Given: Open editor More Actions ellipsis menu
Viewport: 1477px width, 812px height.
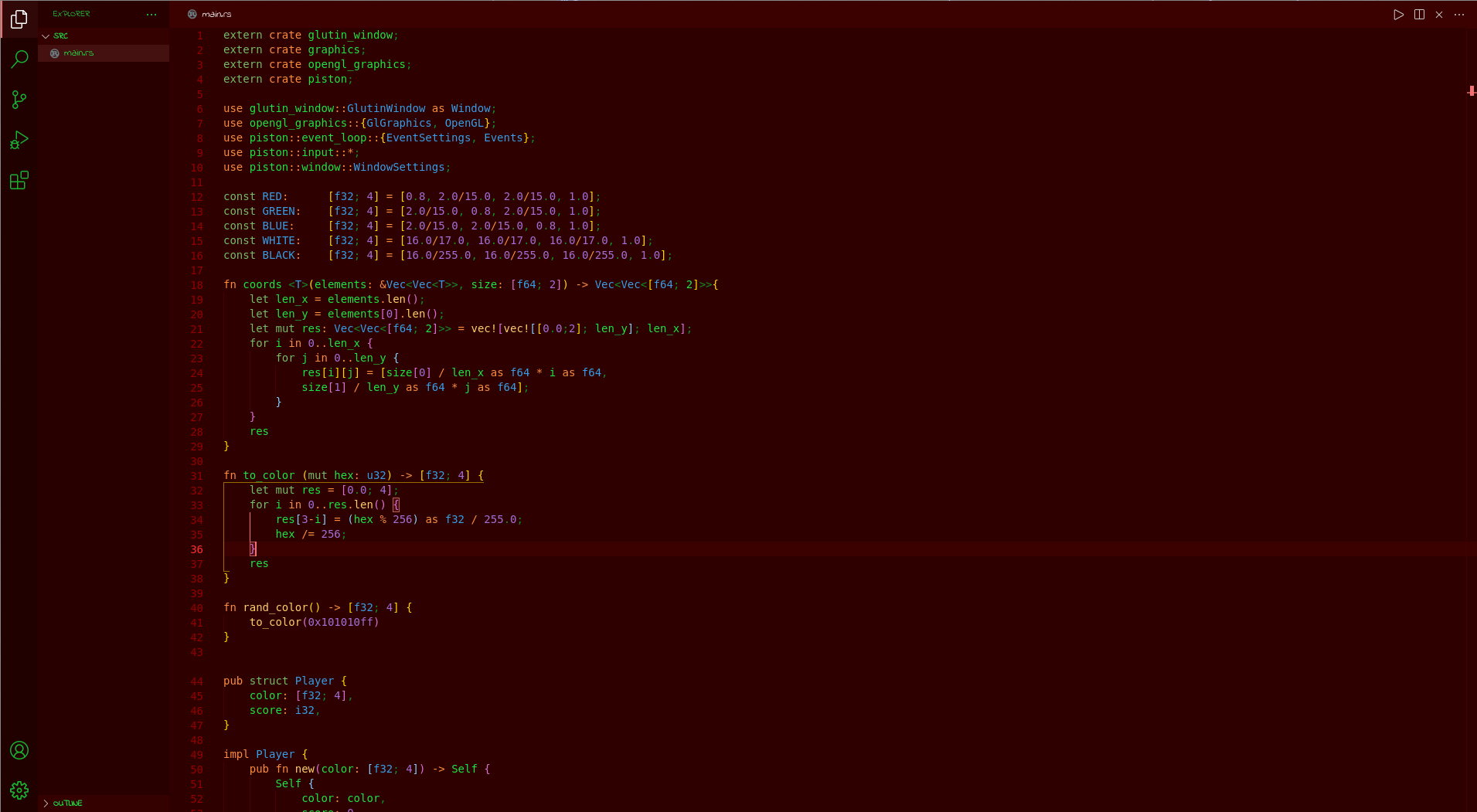Looking at the screenshot, I should pyautogui.click(x=1459, y=15).
